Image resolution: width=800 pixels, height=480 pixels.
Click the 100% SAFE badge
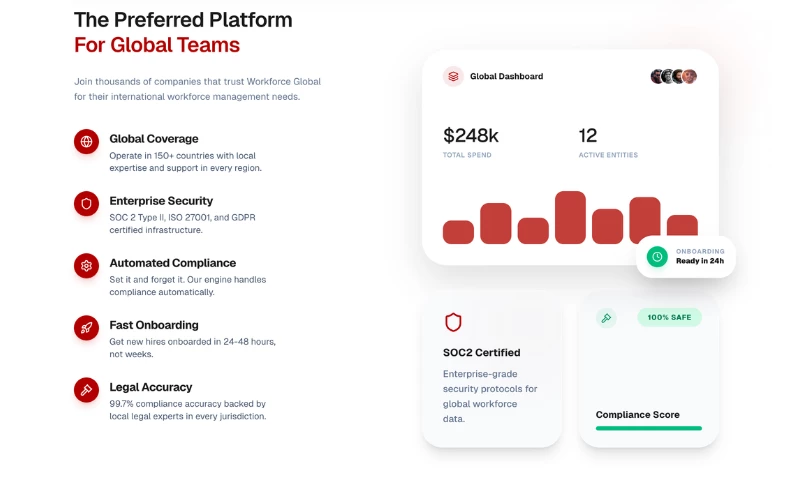point(669,317)
